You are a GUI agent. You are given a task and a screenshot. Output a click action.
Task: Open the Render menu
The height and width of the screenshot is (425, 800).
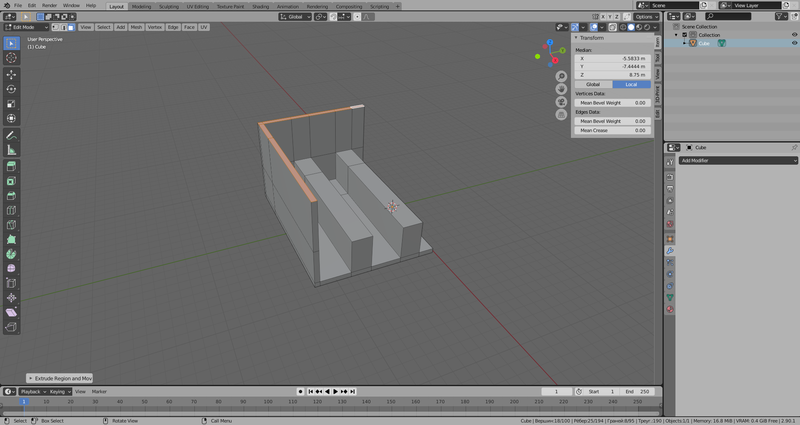click(51, 6)
